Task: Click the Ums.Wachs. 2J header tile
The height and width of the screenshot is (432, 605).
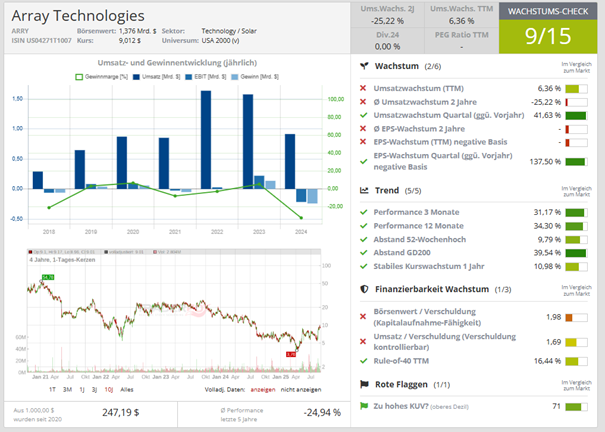Action: click(x=387, y=15)
